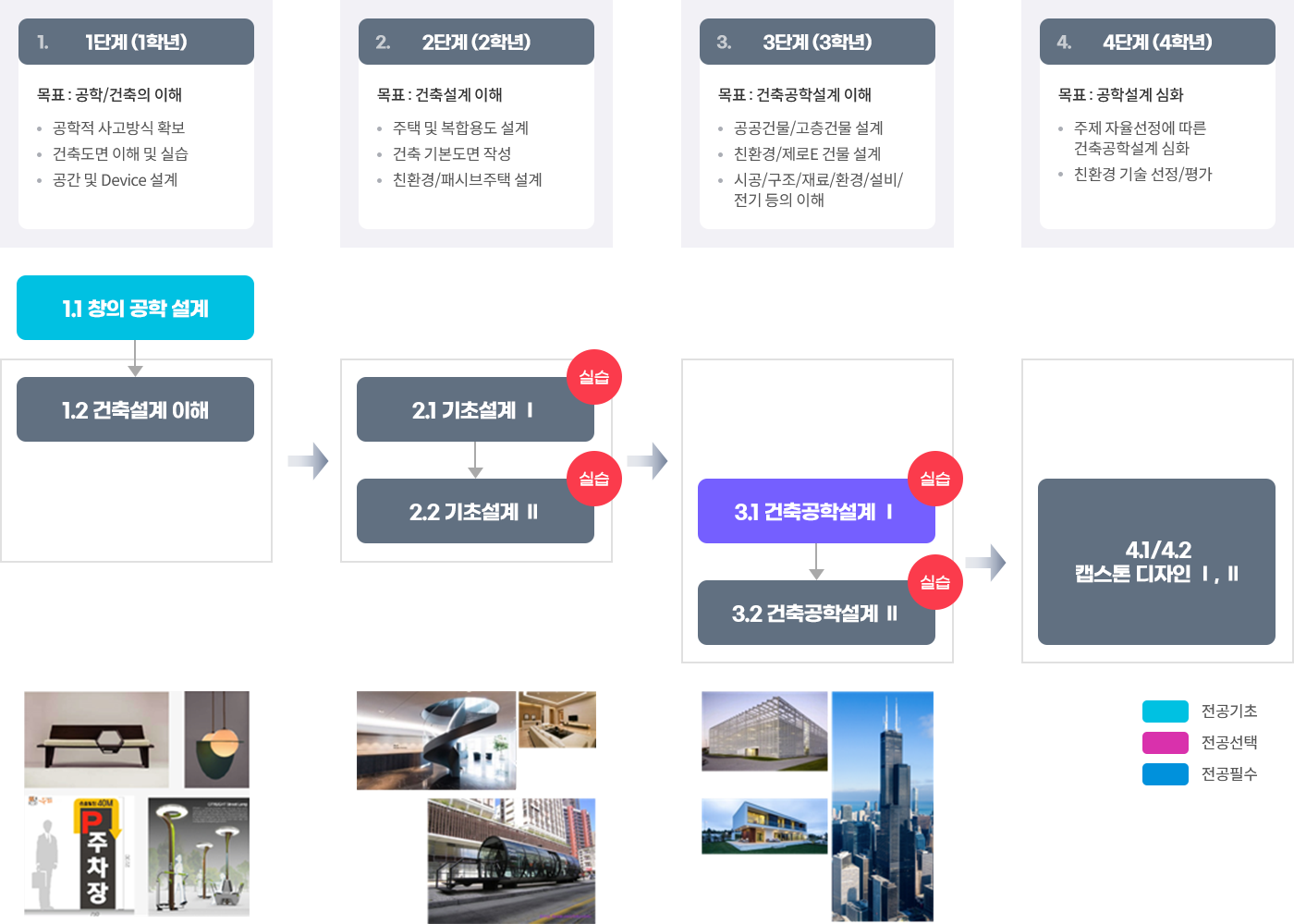This screenshot has height=924, width=1294.
Task: Click the 실습 badge on 3.2 건축공학설계 Ⅱ
Action: (x=934, y=582)
